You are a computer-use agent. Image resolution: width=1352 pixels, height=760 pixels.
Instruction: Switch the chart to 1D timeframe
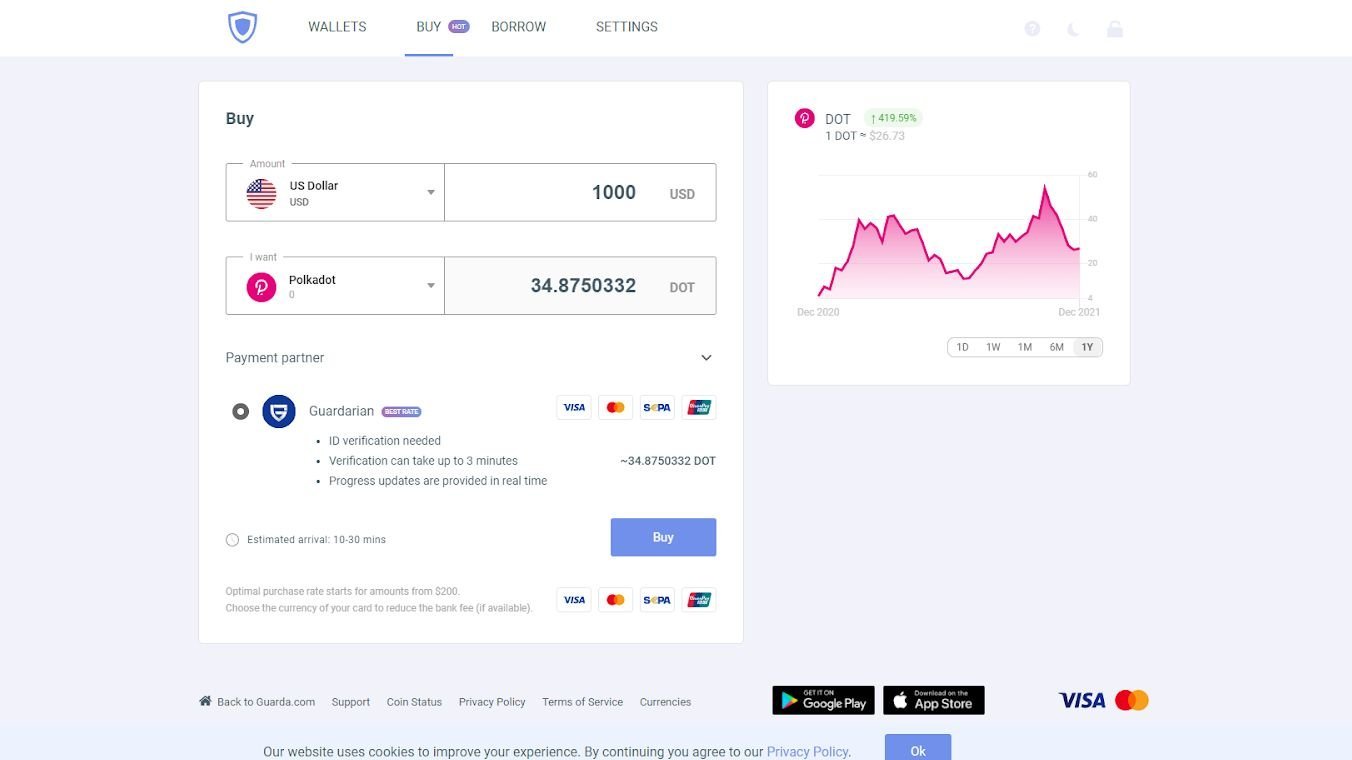(962, 347)
